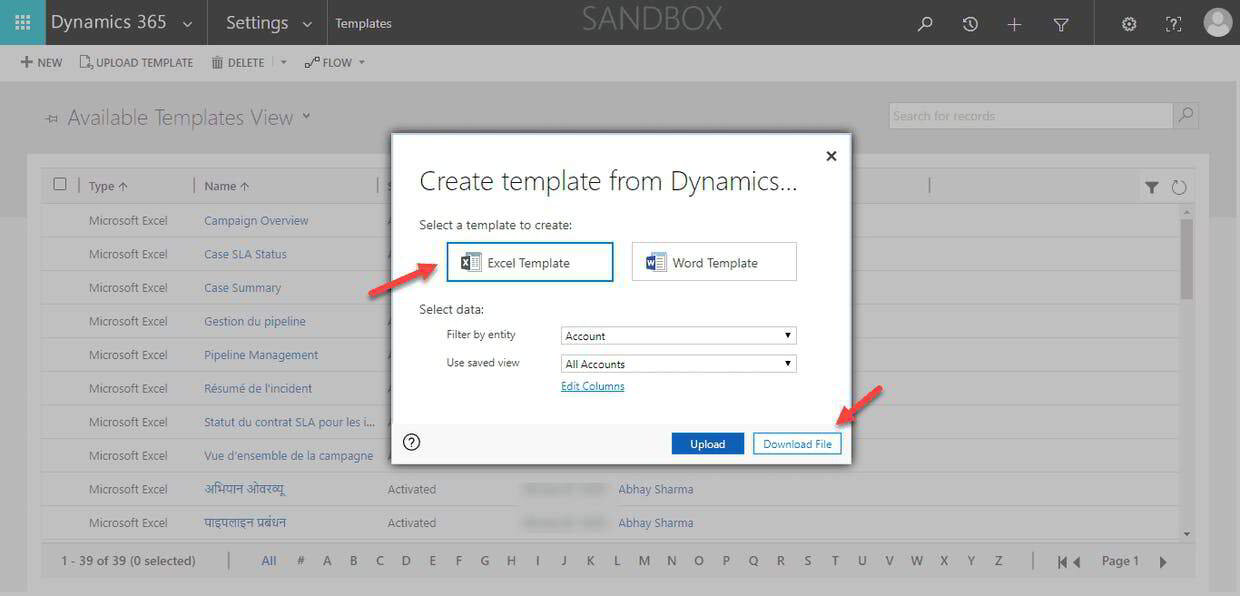1240x596 pixels.
Task: Open the Settings gear icon
Action: [x=1129, y=23]
